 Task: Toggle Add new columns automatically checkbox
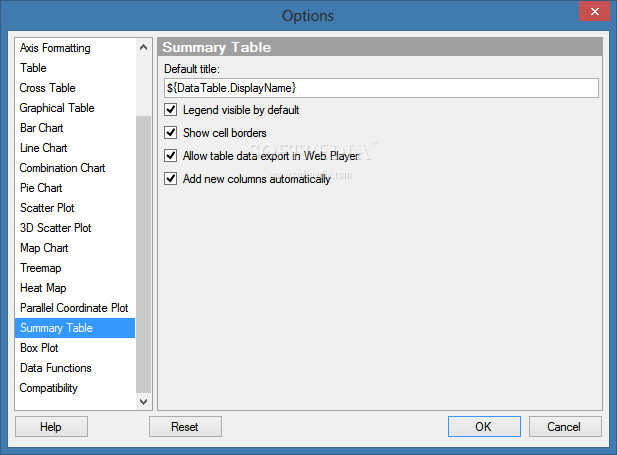(170, 179)
